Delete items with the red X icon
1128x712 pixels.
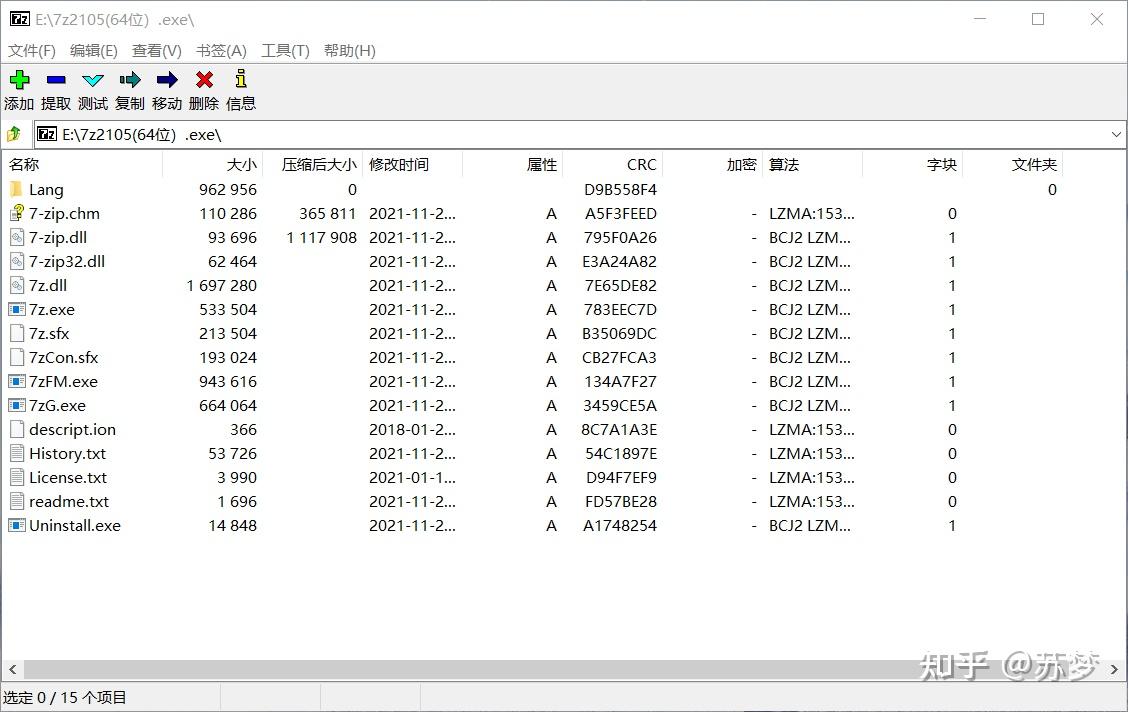point(203,89)
